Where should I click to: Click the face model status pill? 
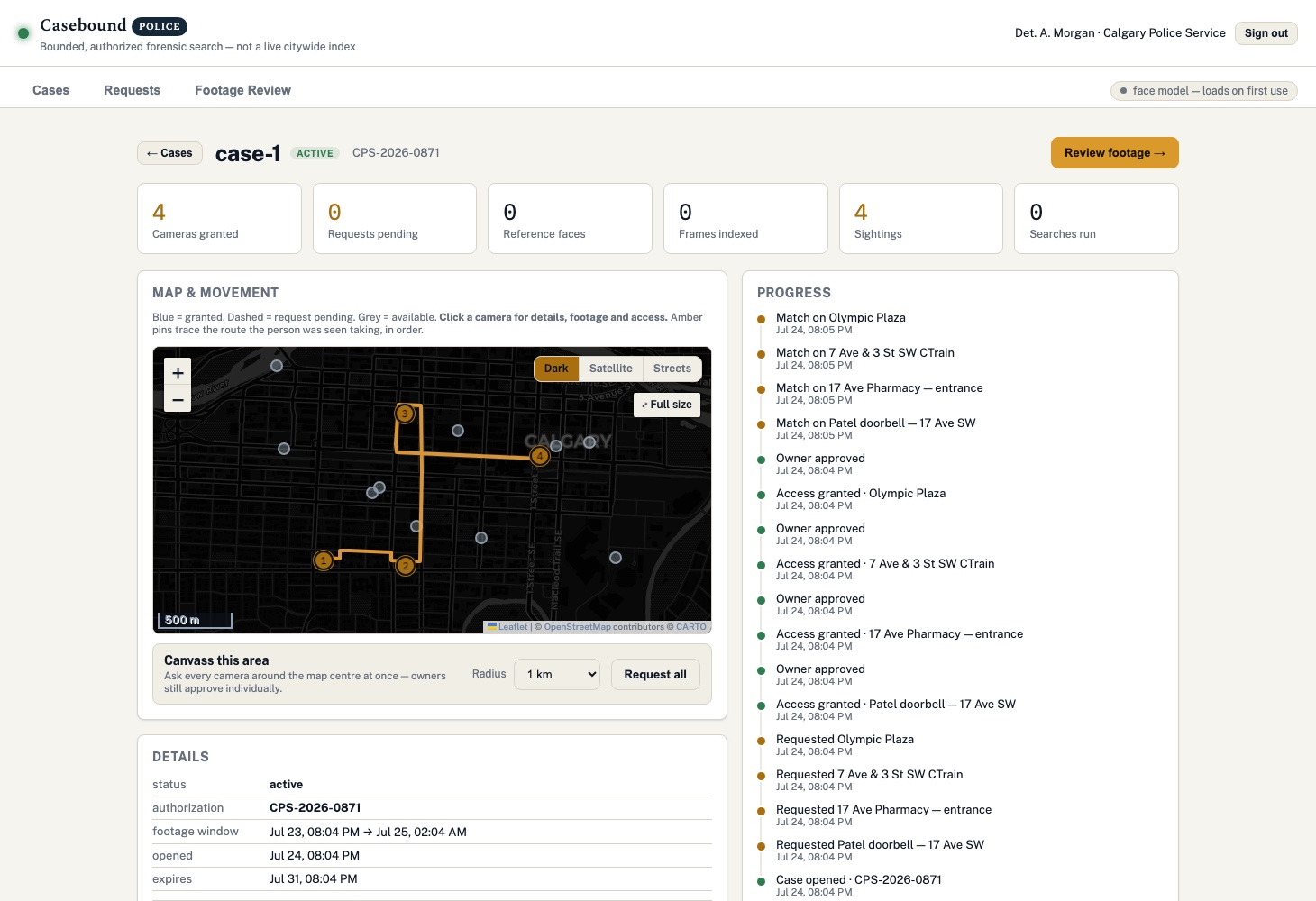coord(1204,91)
